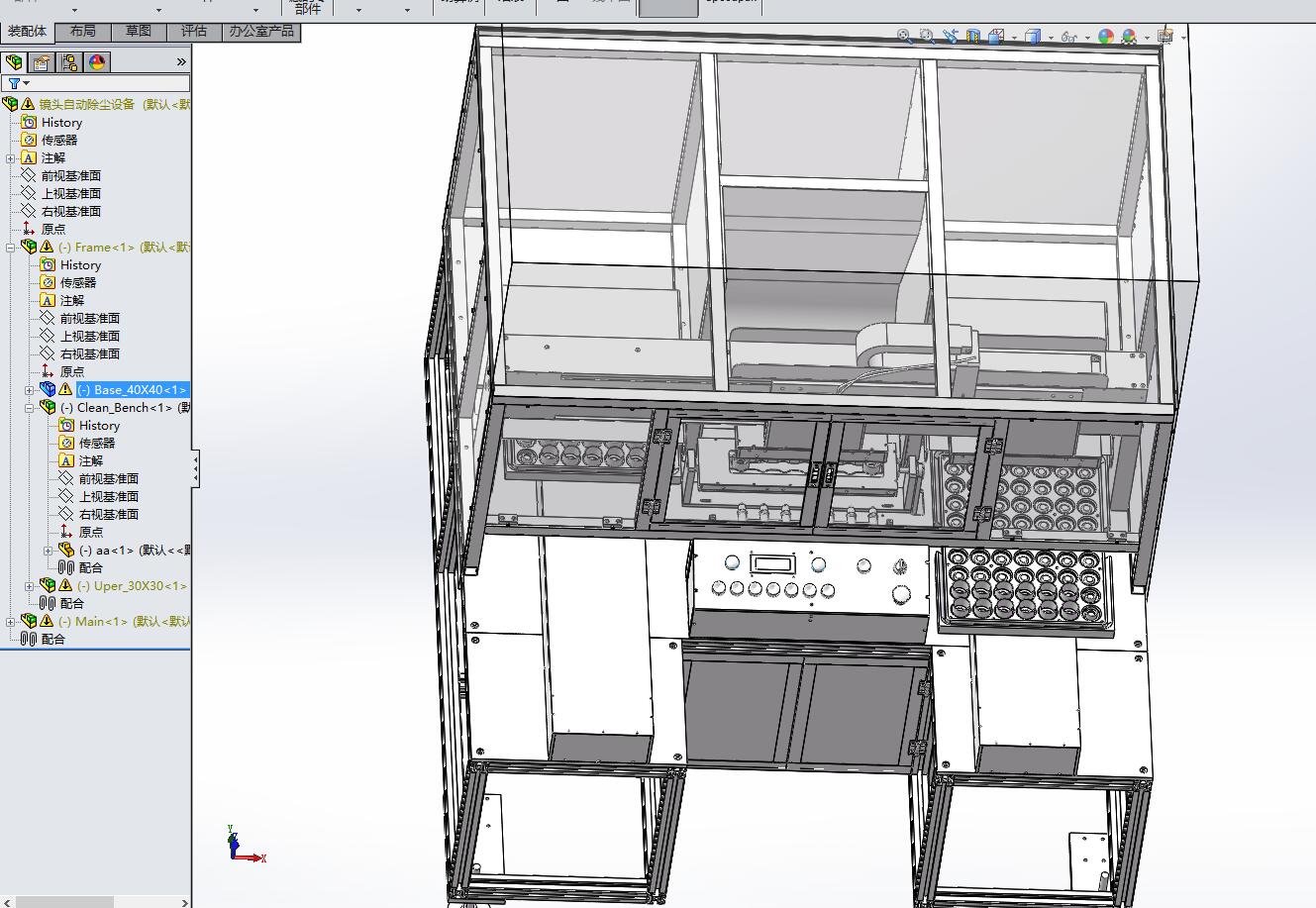Select top-level 右视基准面 plane text
This screenshot has width=1316, height=908.
tap(71, 212)
